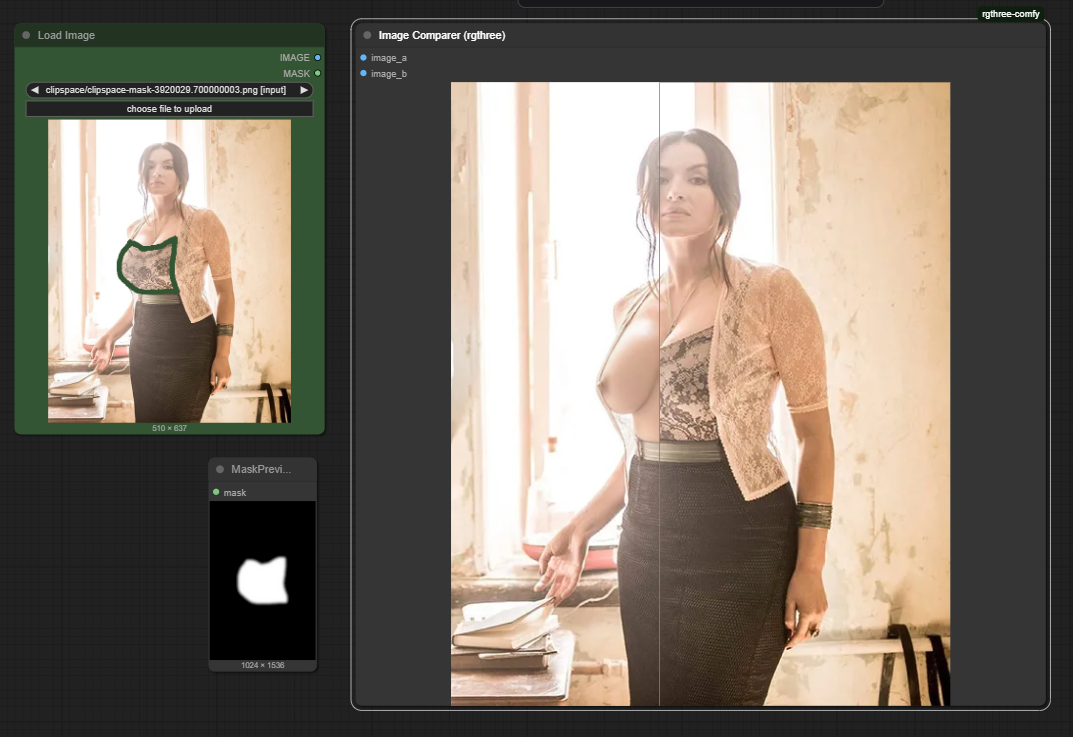The width and height of the screenshot is (1073, 737).
Task: Select next image file with right arrow
Action: click(x=304, y=90)
